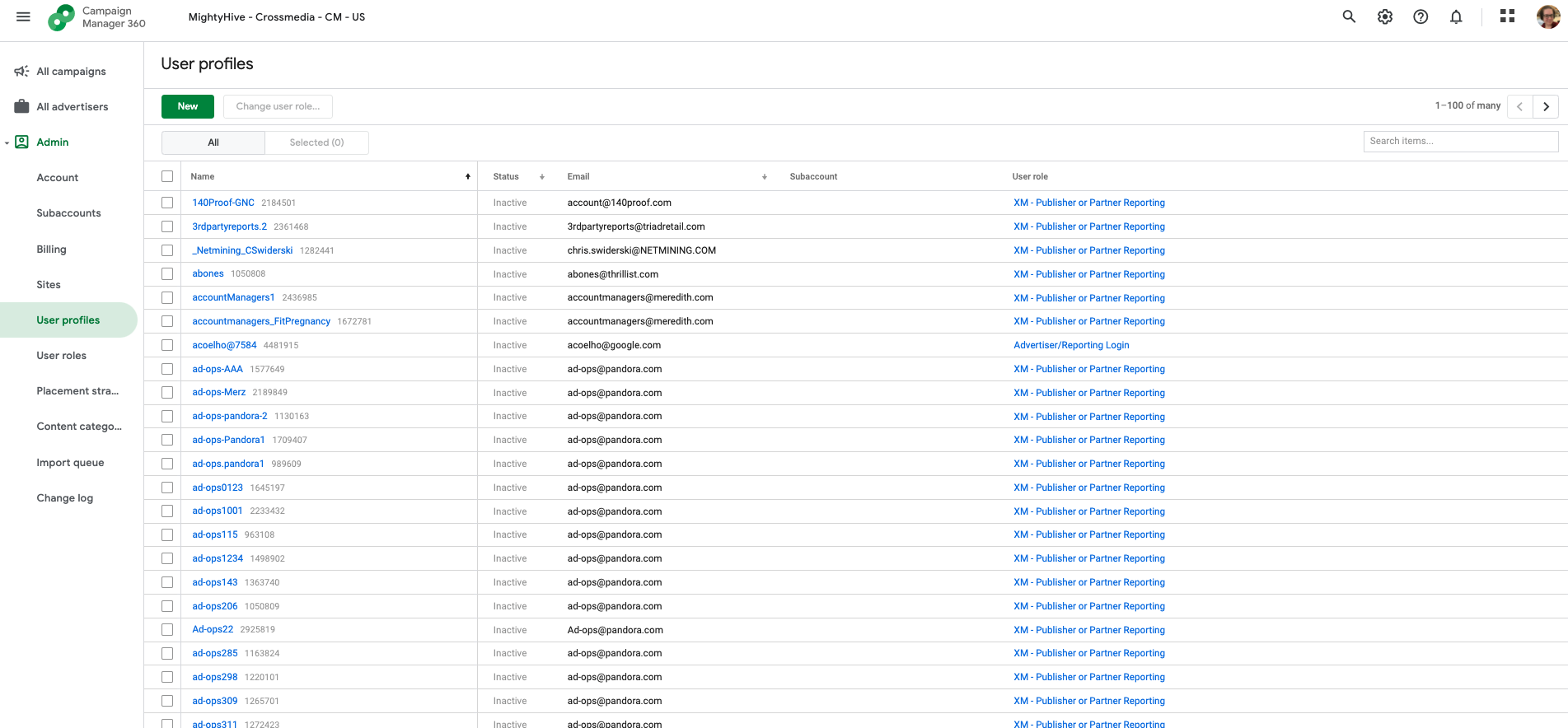The width and height of the screenshot is (1568, 728).
Task: Open the search magnifier icon
Action: 1349,16
